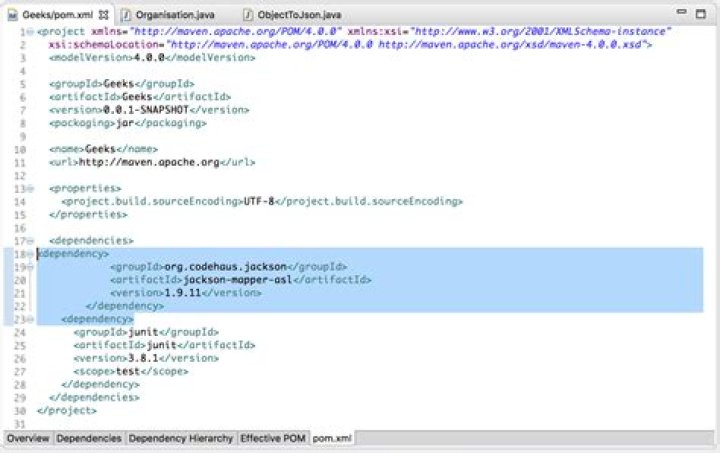This screenshot has width=720, height=453.
Task: Click the name value Geeks on line 10
Action: coord(100,149)
